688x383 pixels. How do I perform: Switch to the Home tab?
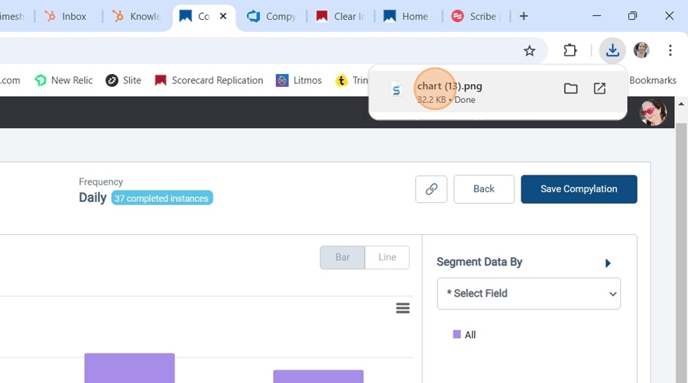click(x=408, y=17)
